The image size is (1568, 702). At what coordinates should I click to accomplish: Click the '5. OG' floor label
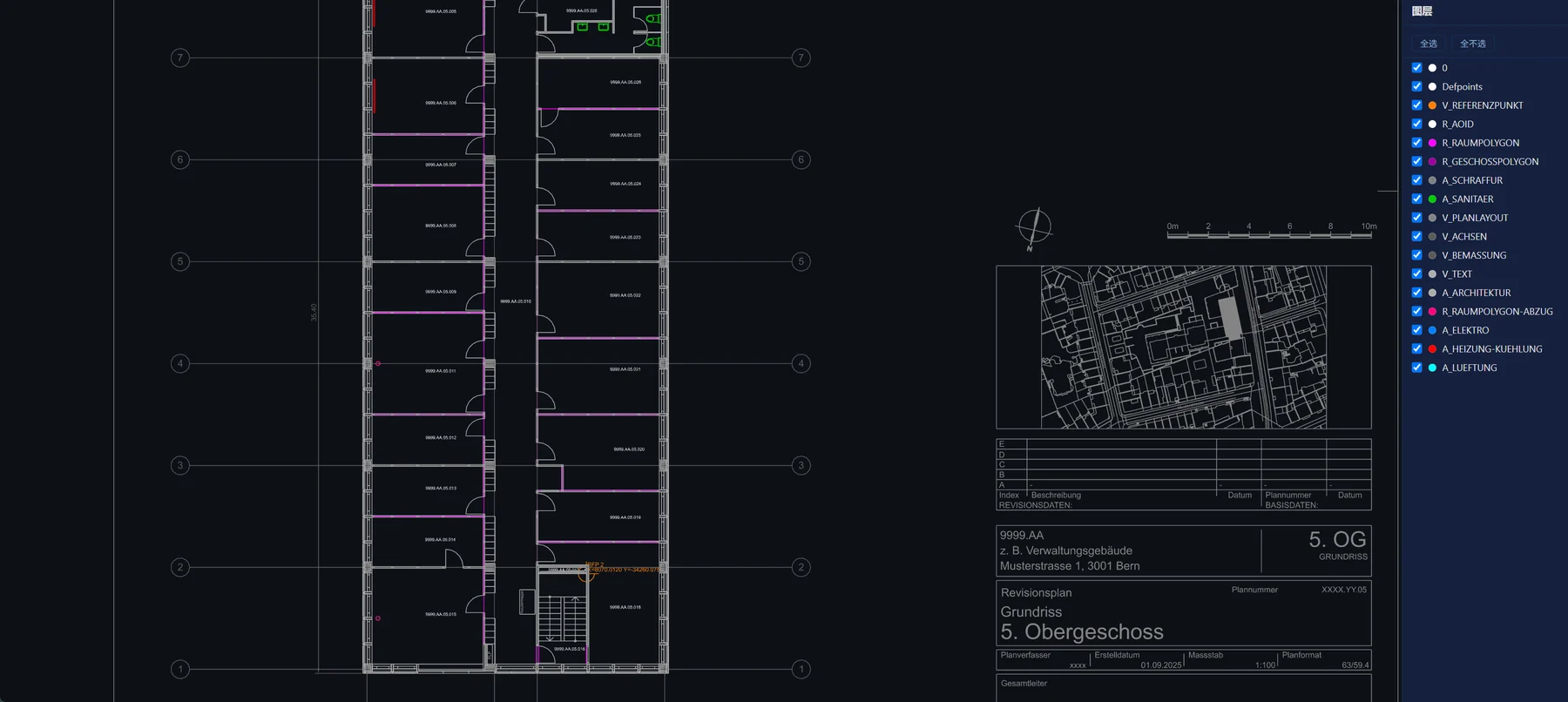1337,539
